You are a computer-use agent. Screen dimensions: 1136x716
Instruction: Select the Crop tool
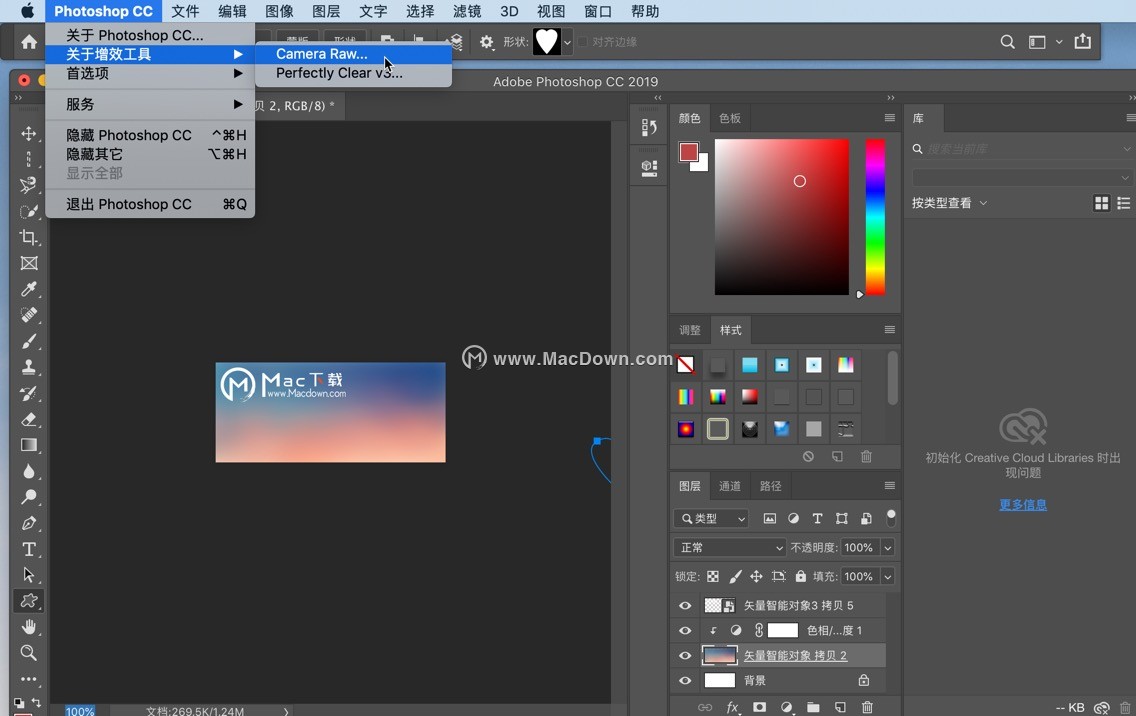(28, 237)
